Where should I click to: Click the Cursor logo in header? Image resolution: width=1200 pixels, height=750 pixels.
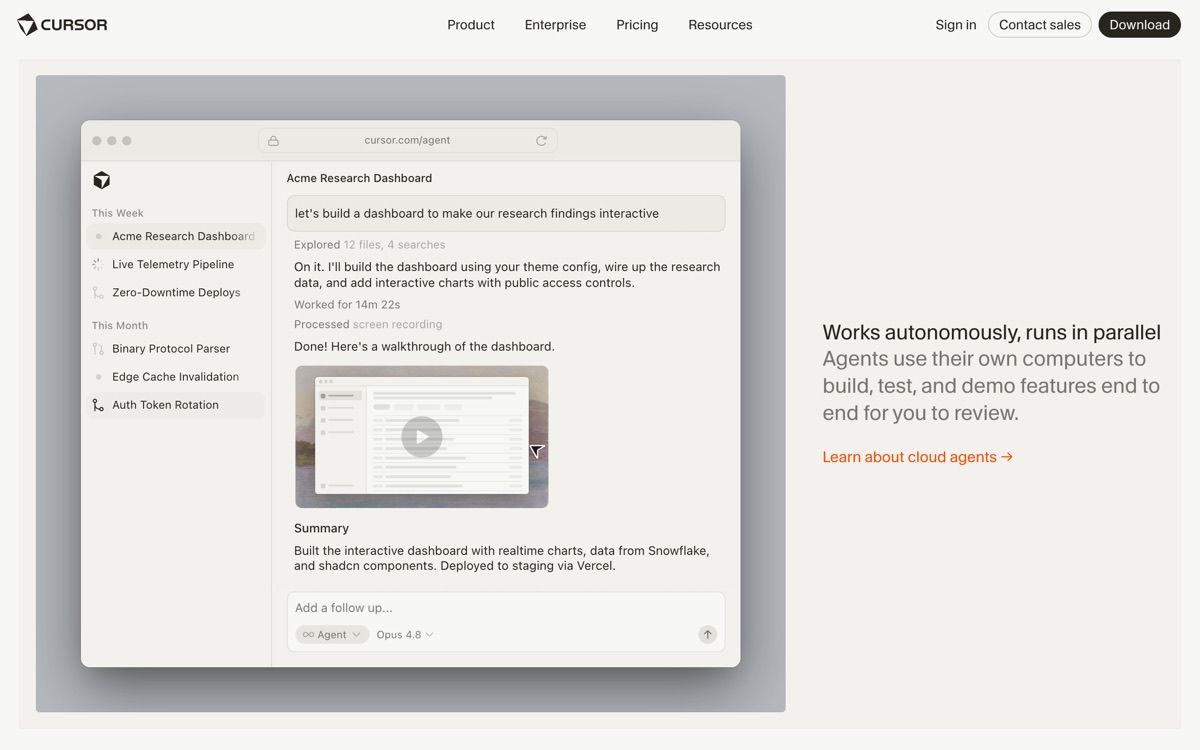(x=62, y=25)
